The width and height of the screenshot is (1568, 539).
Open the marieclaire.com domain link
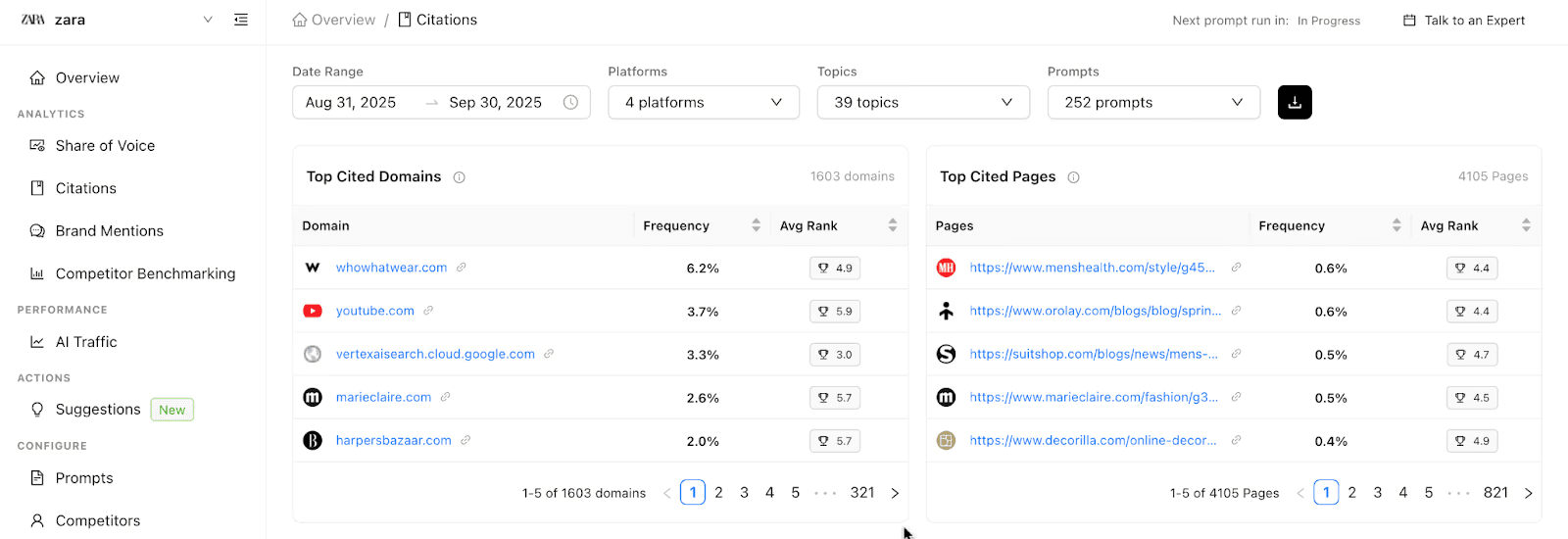point(383,397)
